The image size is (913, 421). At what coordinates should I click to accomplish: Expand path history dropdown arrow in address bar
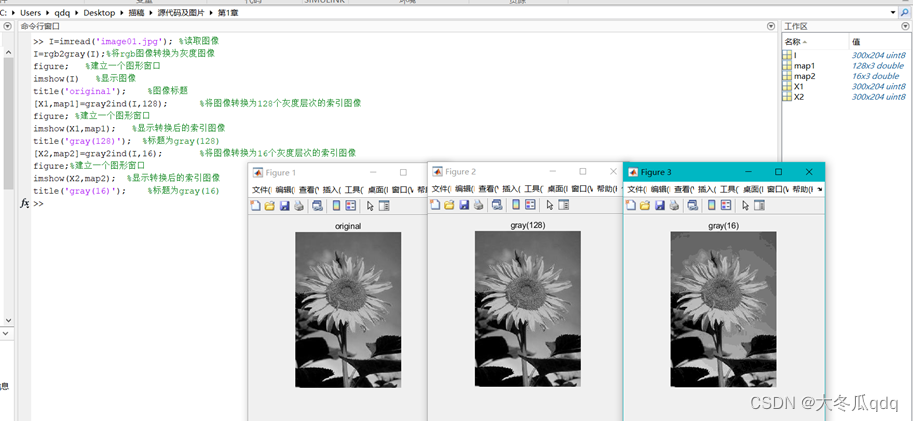click(x=893, y=12)
